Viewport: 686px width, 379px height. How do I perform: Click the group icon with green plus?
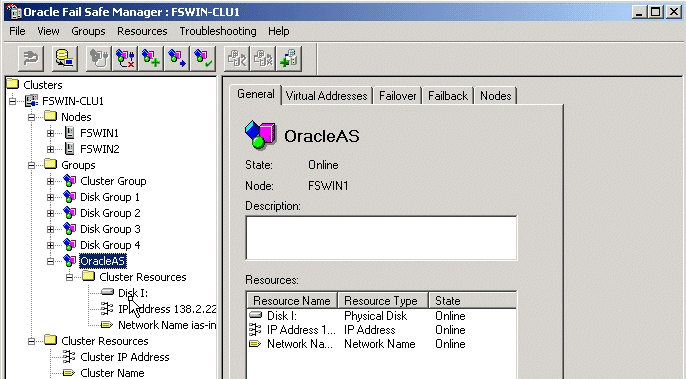pyautogui.click(x=151, y=58)
